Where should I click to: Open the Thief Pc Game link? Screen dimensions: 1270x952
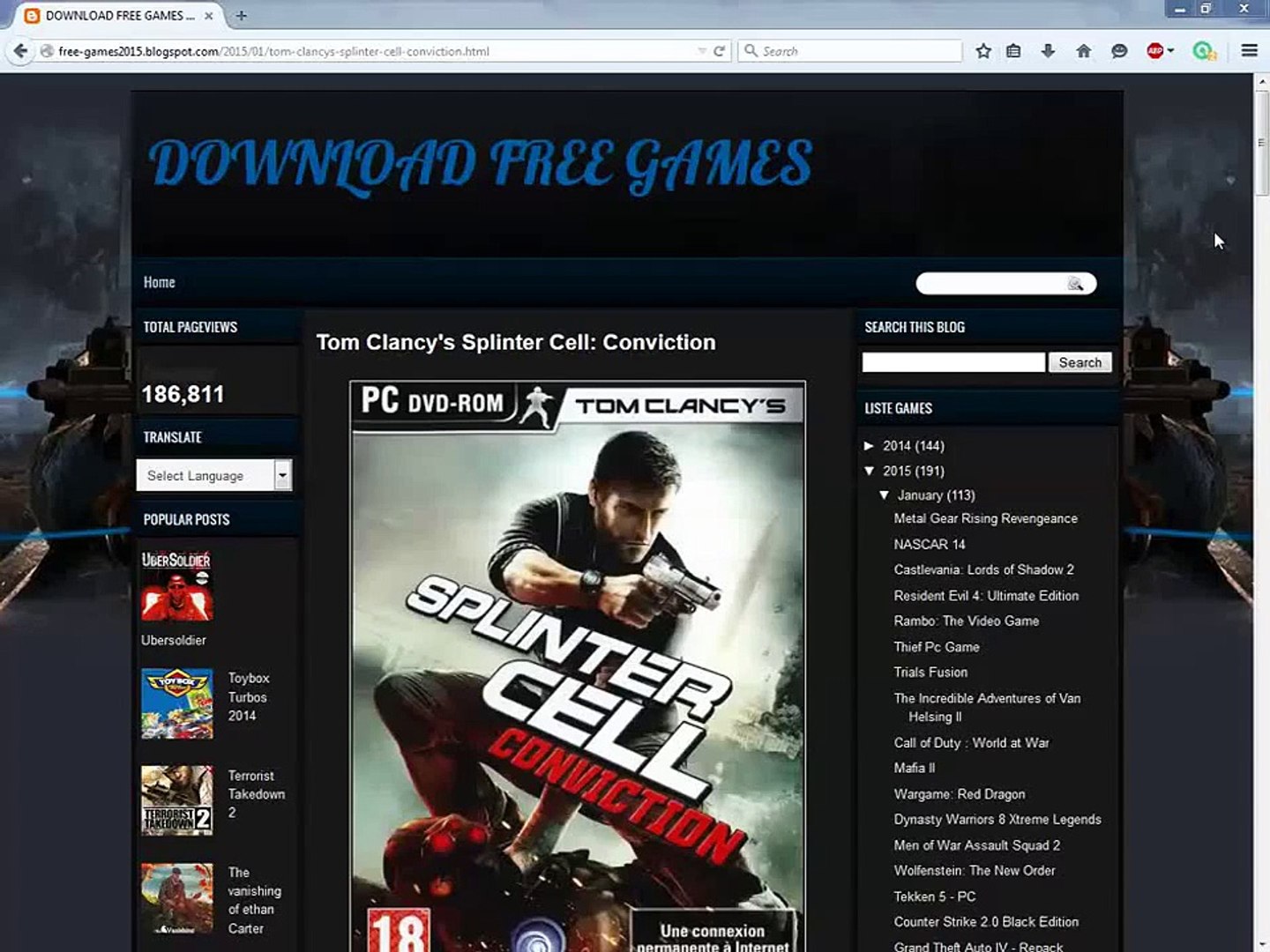click(937, 647)
